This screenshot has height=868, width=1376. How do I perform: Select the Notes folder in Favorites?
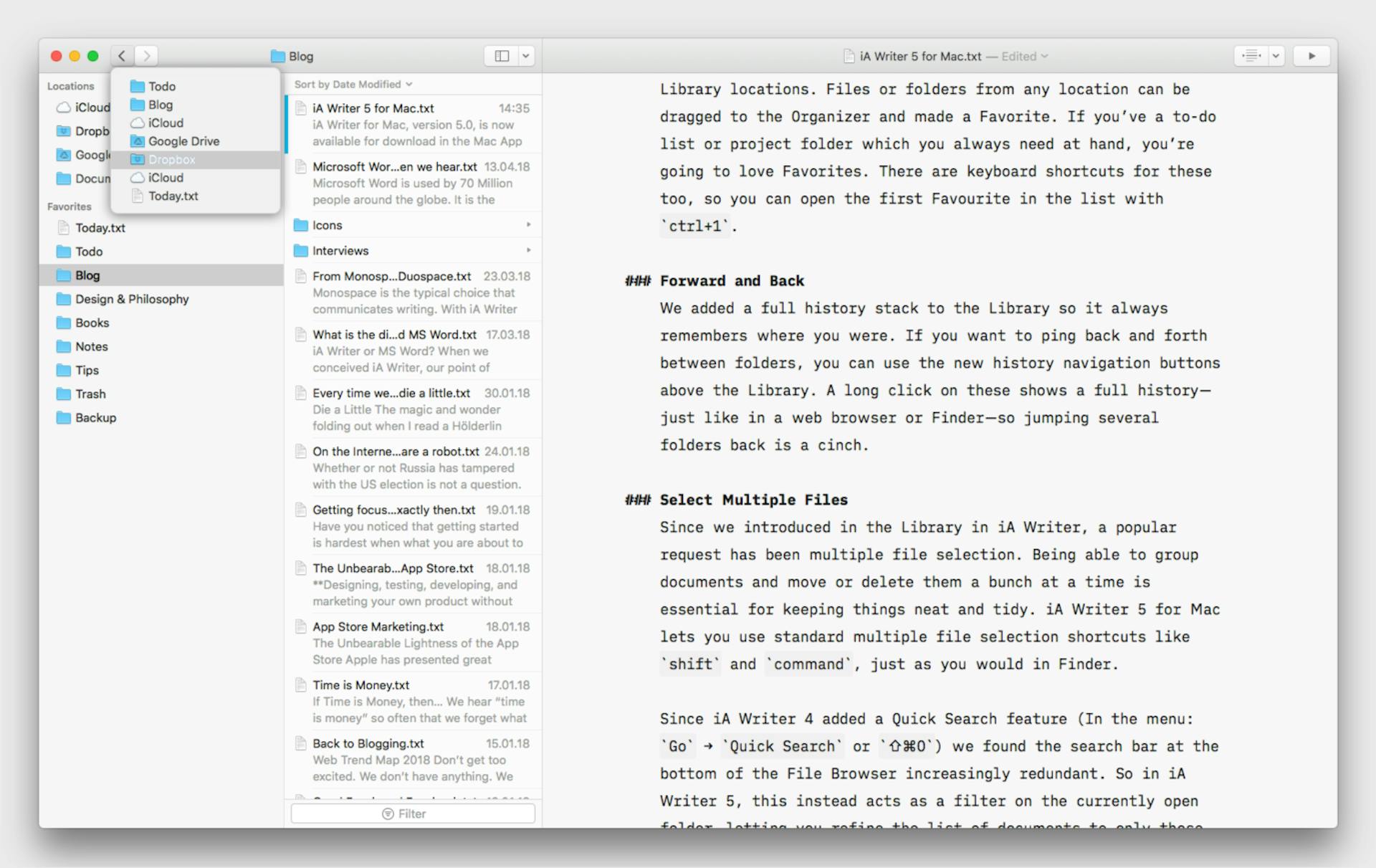[x=92, y=346]
